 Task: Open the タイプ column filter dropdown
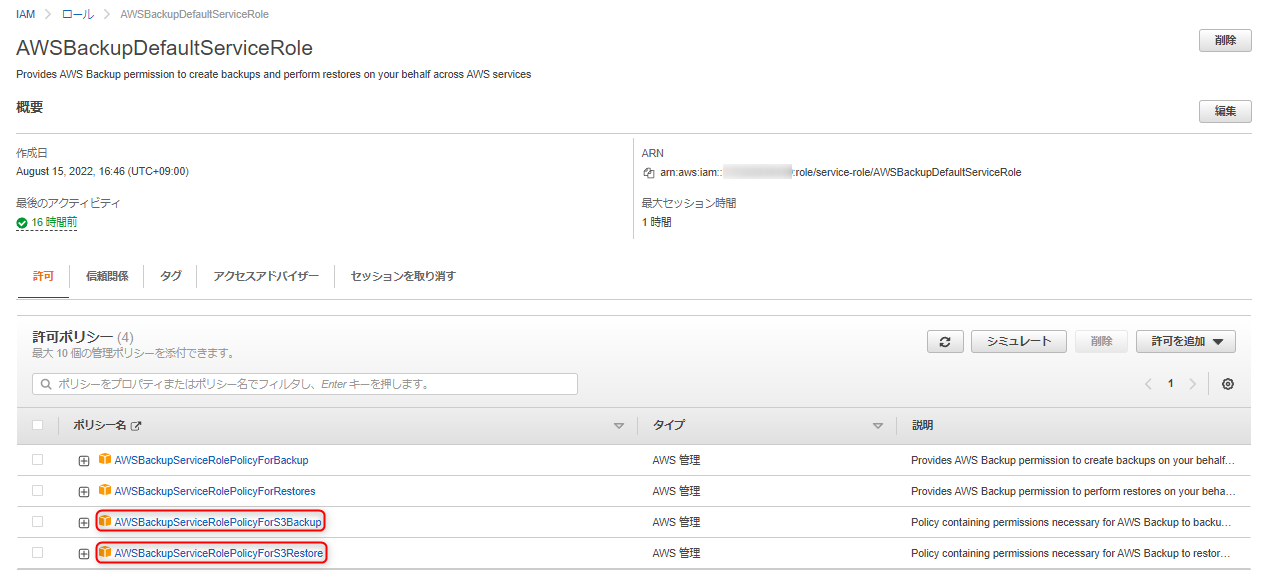click(x=878, y=425)
